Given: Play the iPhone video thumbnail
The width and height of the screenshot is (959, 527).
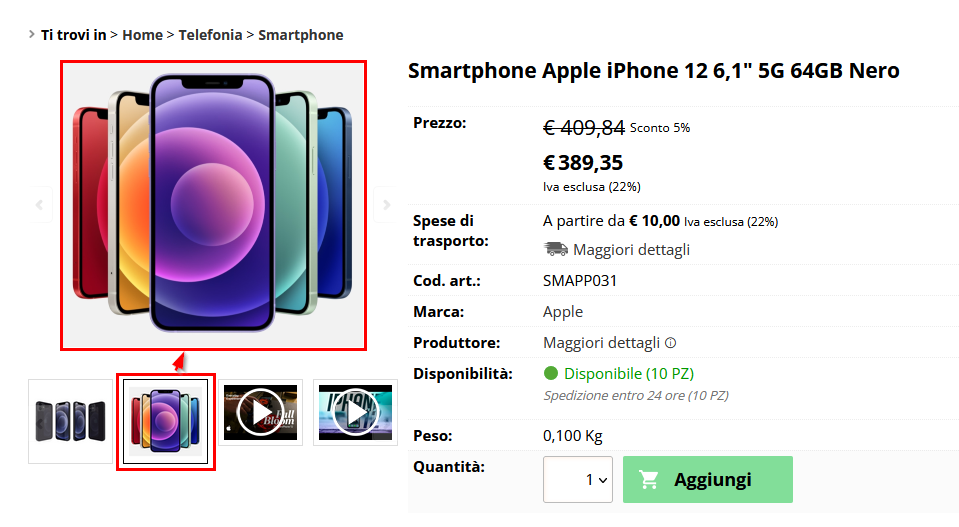Looking at the screenshot, I should (x=355, y=413).
